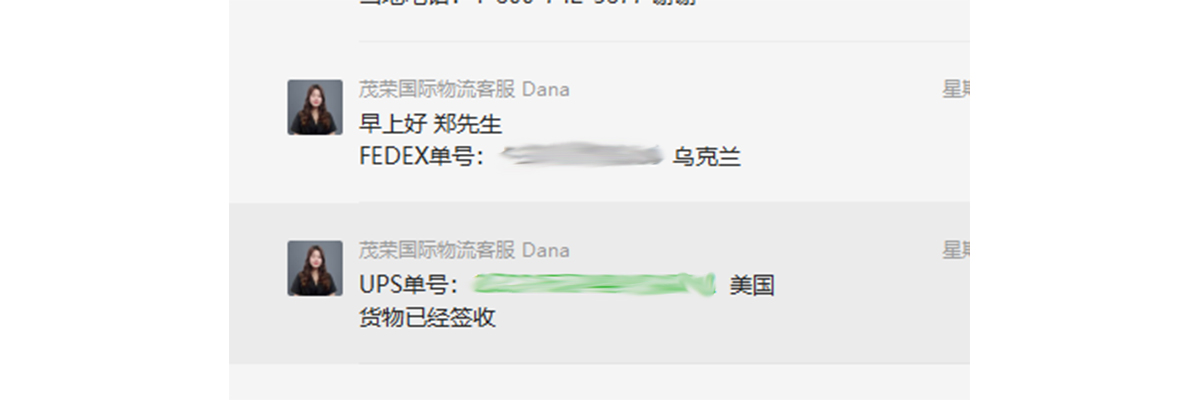This screenshot has width=1200, height=400.
Task: Click the divider line above the FEDEX message
Action: 664,42
